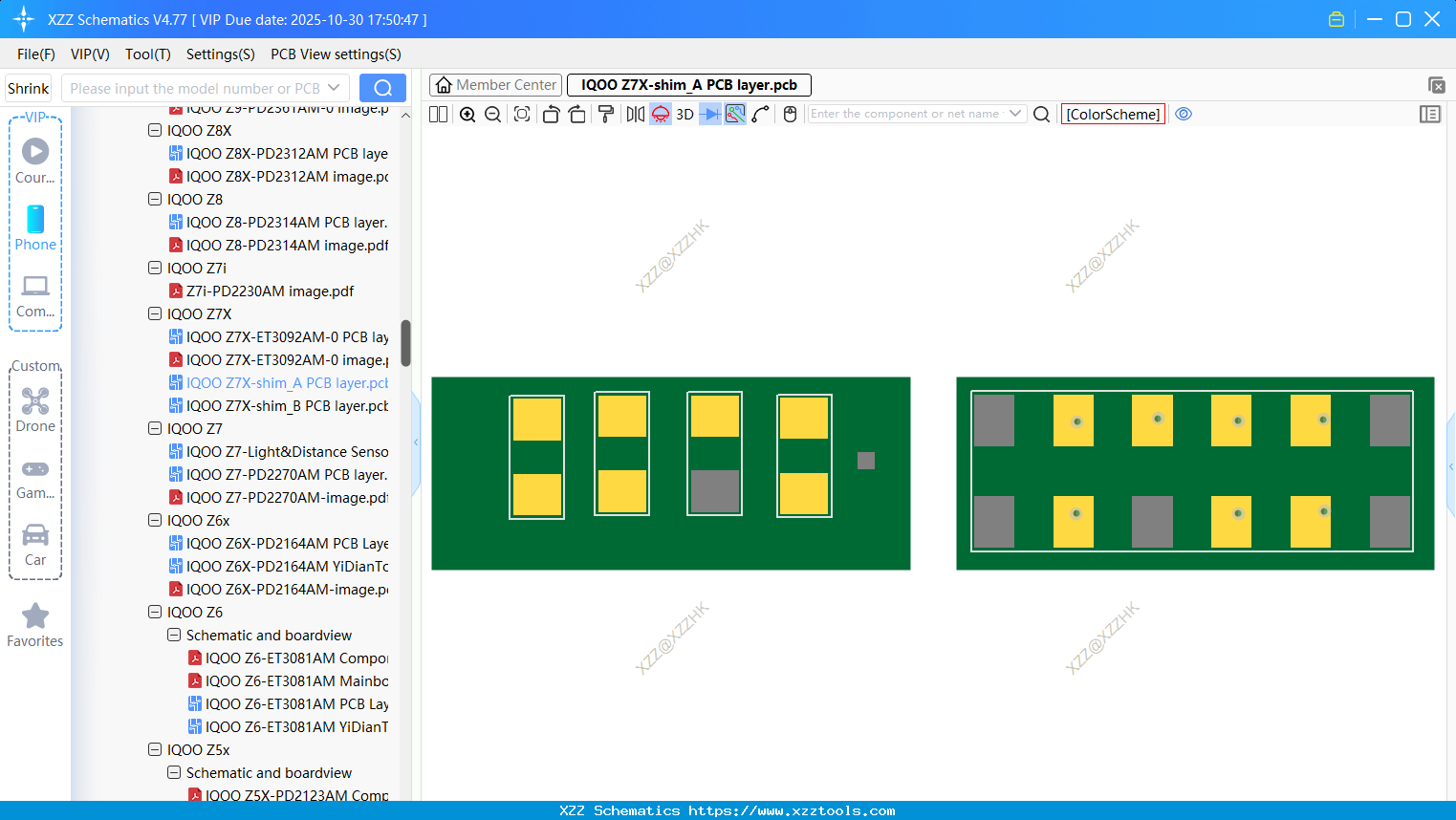This screenshot has width=1456, height=820.
Task: Activate the mirror flip tool
Action: [x=634, y=114]
